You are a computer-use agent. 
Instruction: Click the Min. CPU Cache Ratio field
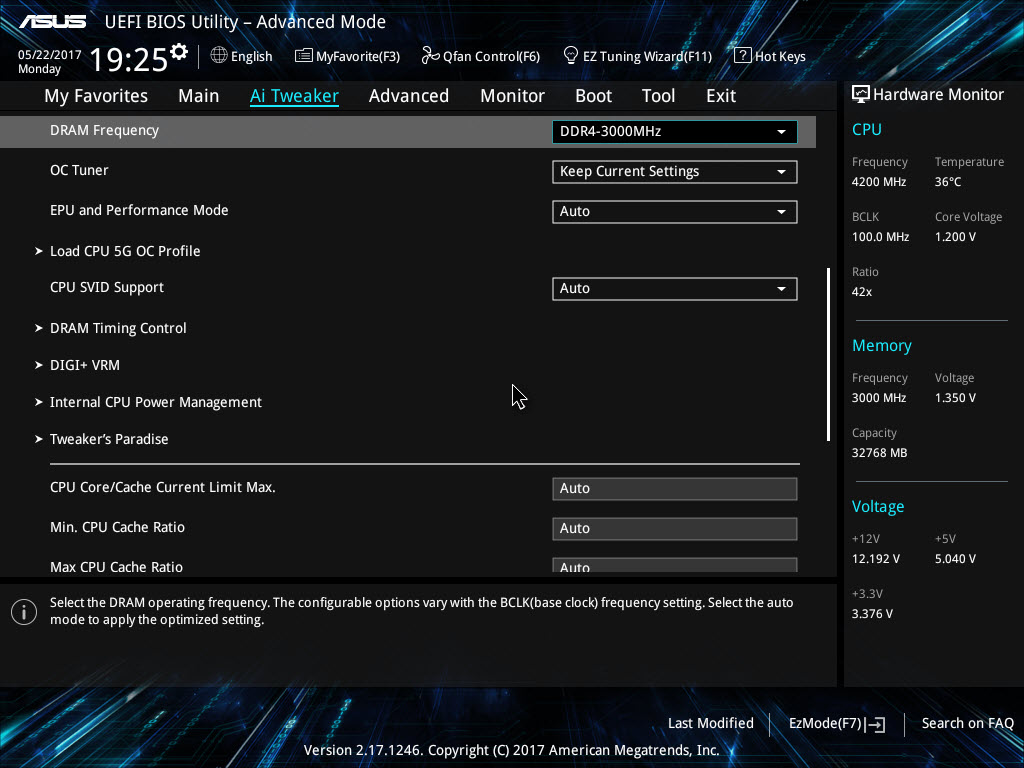[x=674, y=528]
